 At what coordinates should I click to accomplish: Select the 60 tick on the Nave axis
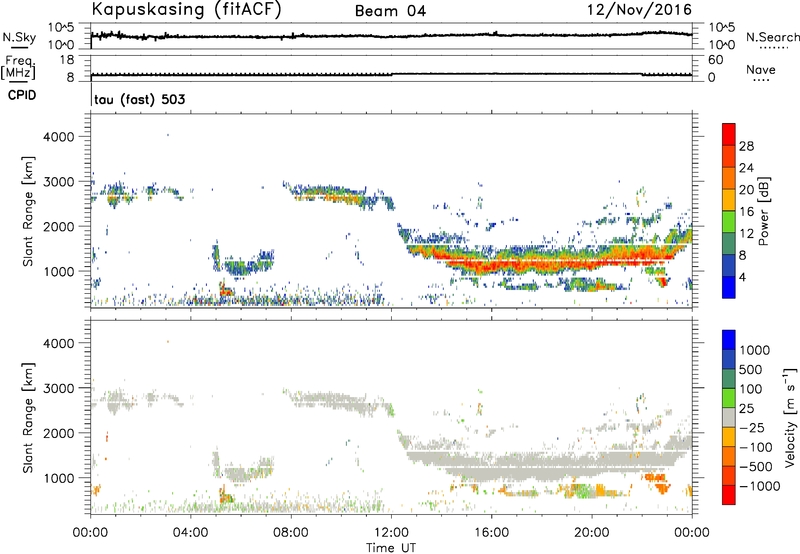[716, 60]
